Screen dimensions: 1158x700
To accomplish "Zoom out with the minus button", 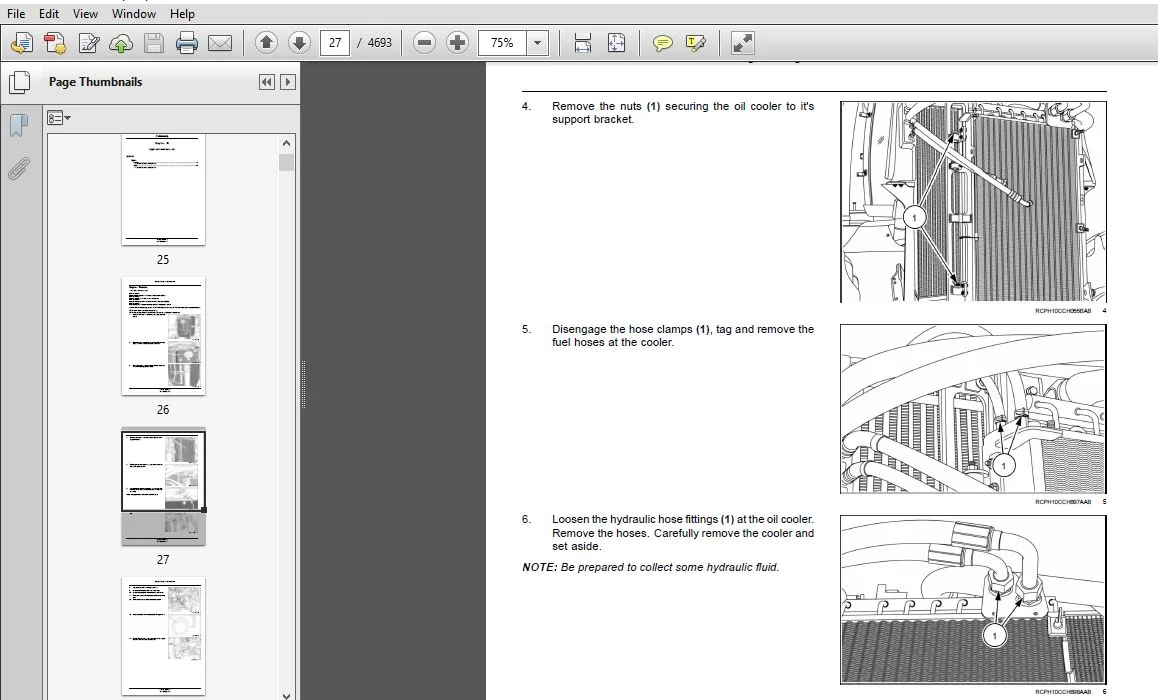I will 424,43.
